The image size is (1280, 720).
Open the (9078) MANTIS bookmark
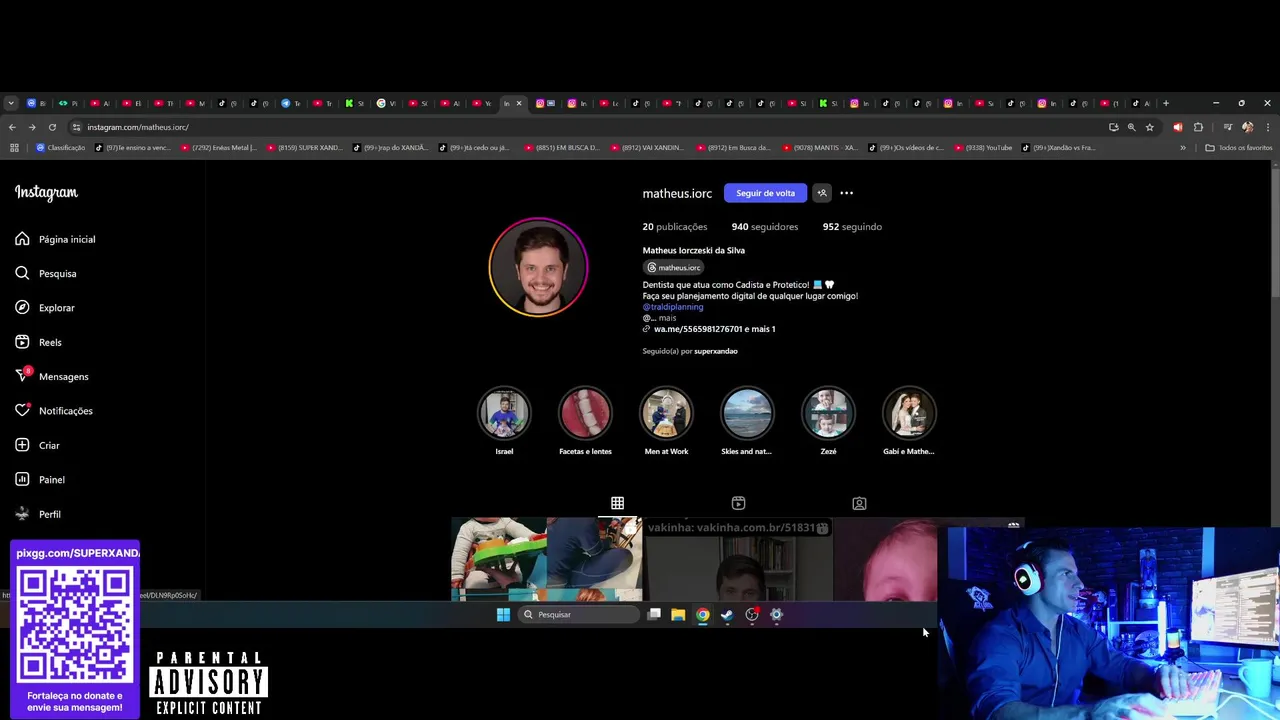820,148
